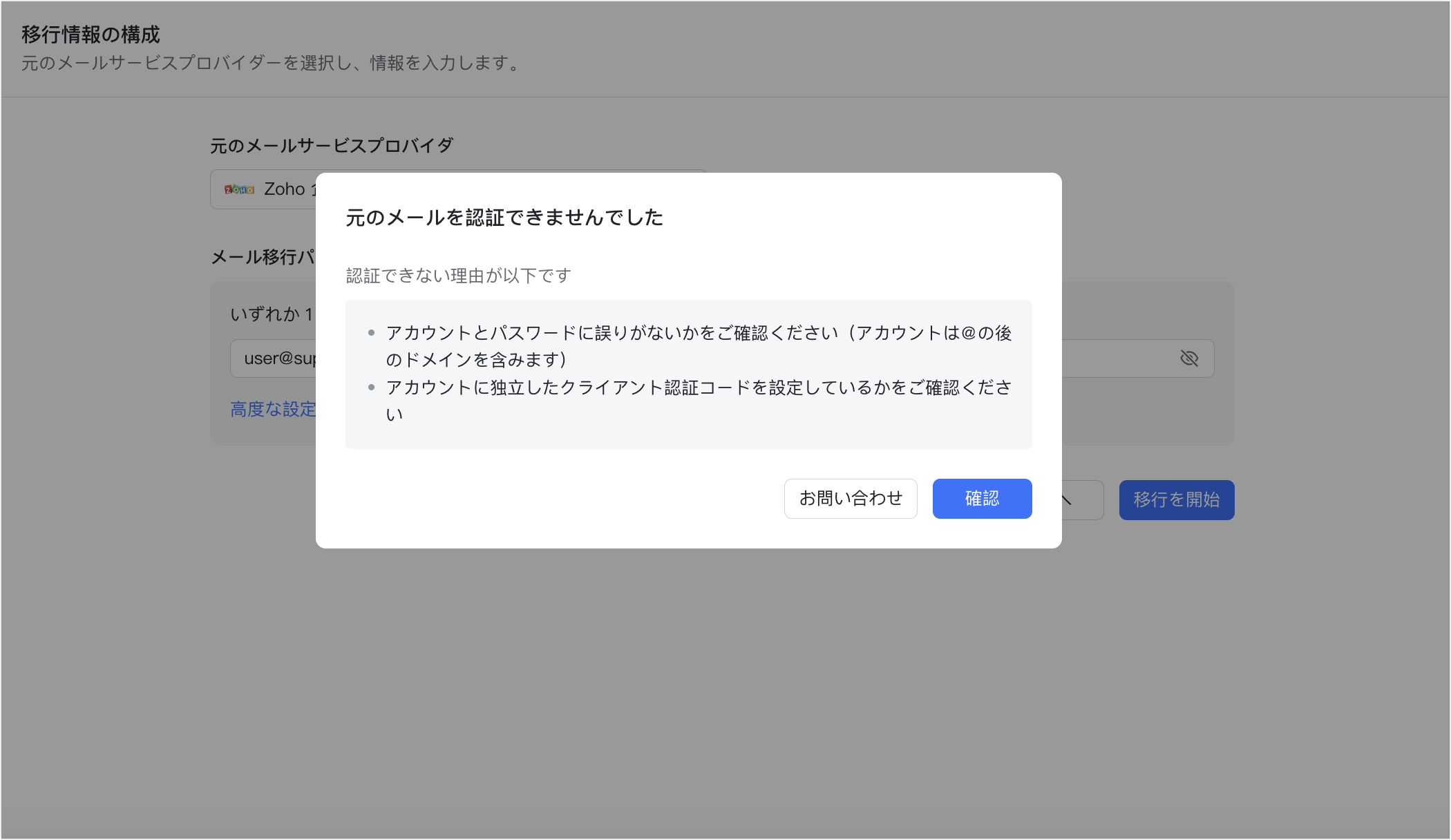Screen dimensions: 1451x840
Task: Confirm the dialog with 確認
Action: (982, 498)
